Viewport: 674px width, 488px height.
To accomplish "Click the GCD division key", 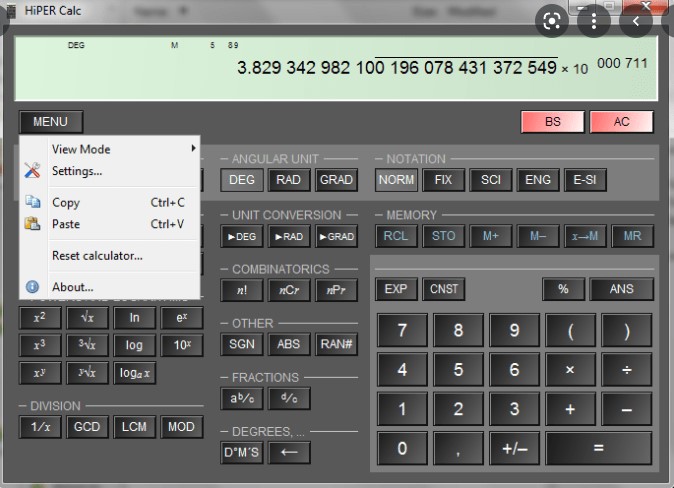I will (x=87, y=427).
